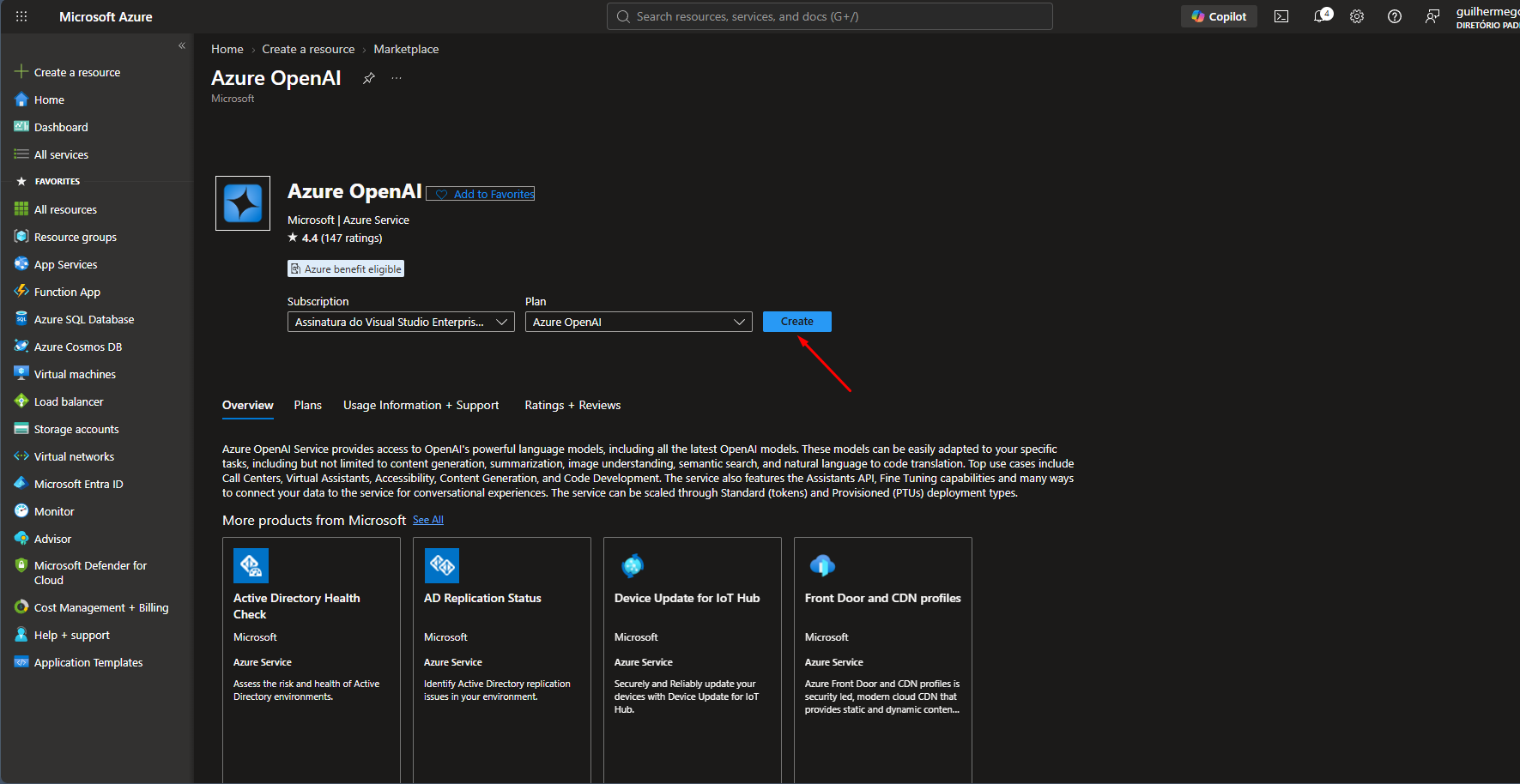Click the 4.4 (147 ratings) text
The image size is (1520, 784).
pos(342,238)
